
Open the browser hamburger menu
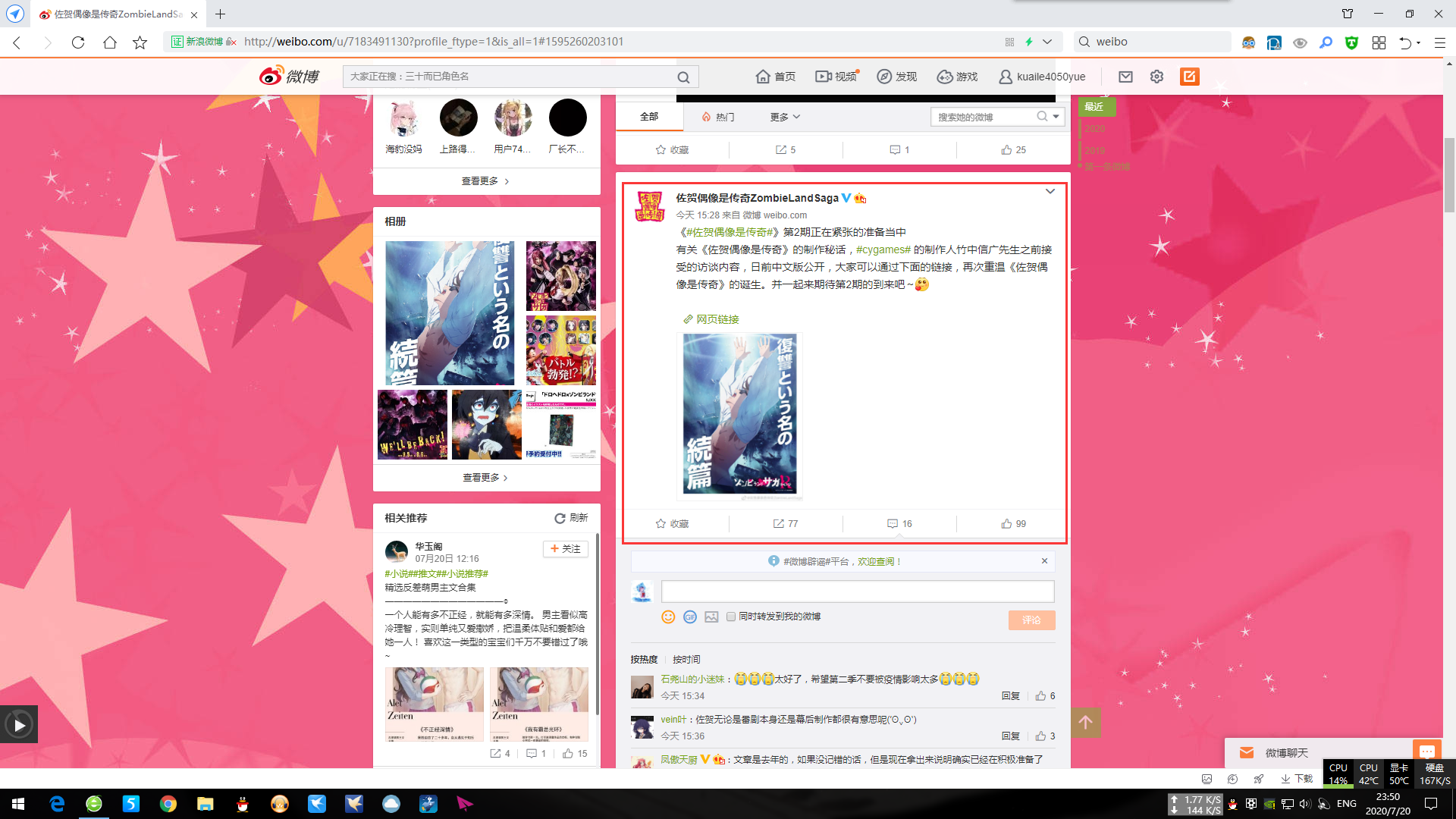coord(1439,42)
